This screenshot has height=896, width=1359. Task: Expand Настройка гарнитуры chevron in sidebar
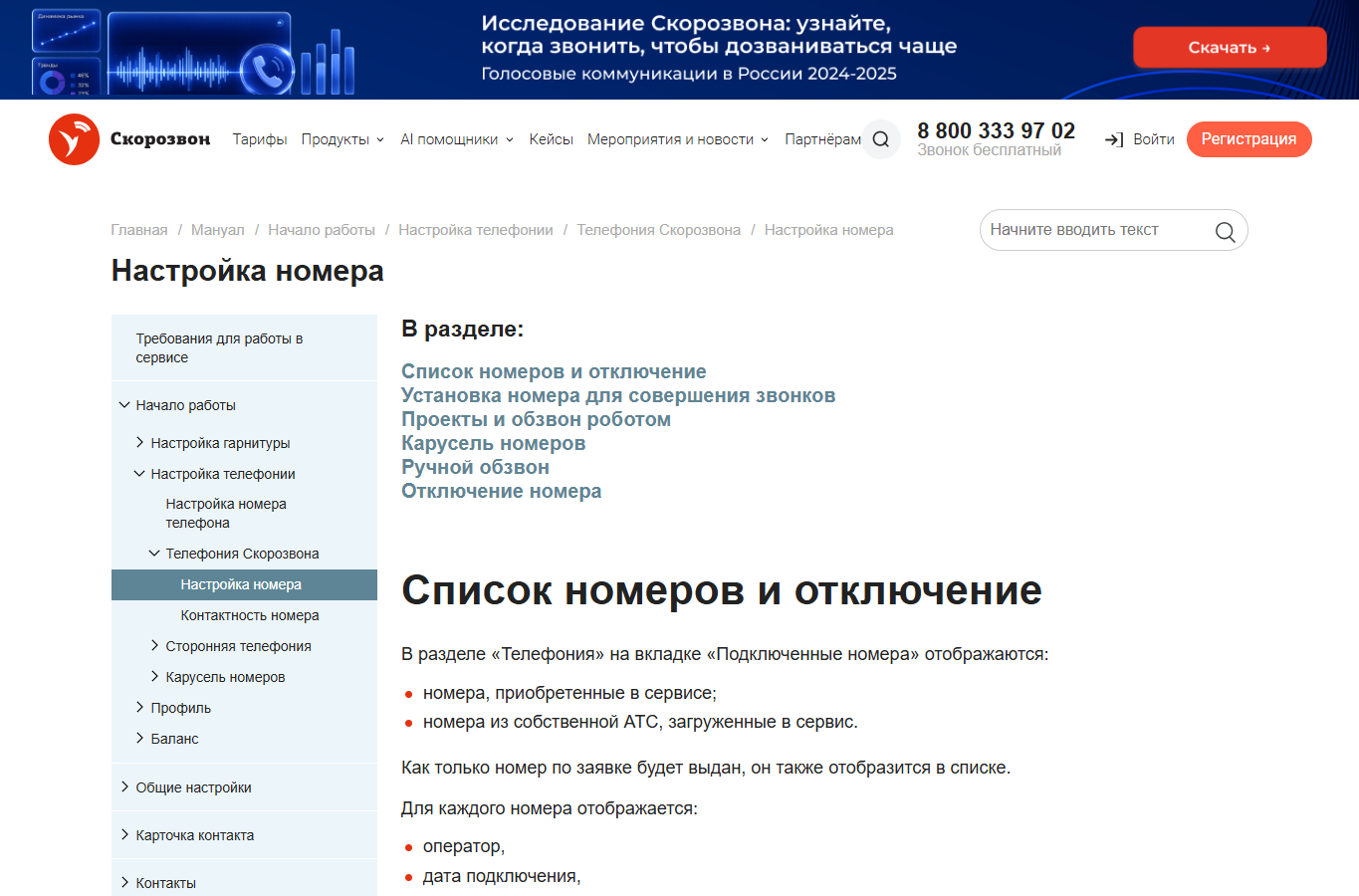(139, 443)
